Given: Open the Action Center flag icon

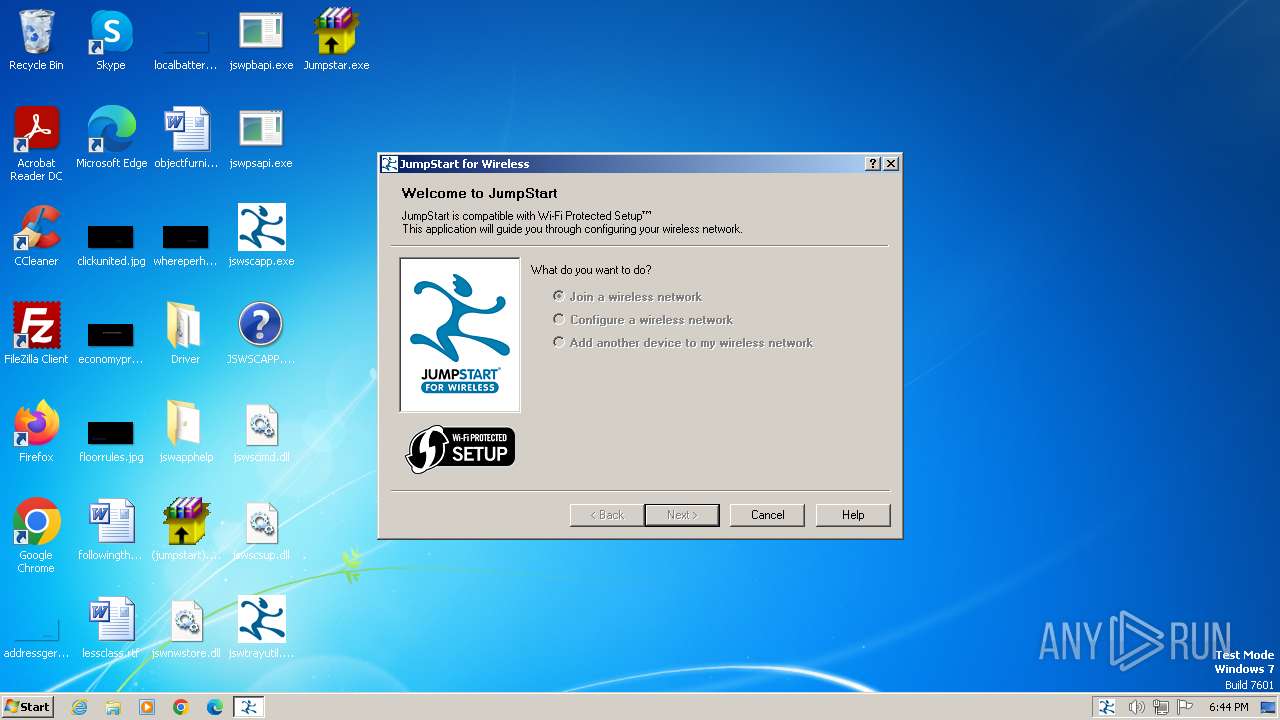Looking at the screenshot, I should click(x=1186, y=707).
